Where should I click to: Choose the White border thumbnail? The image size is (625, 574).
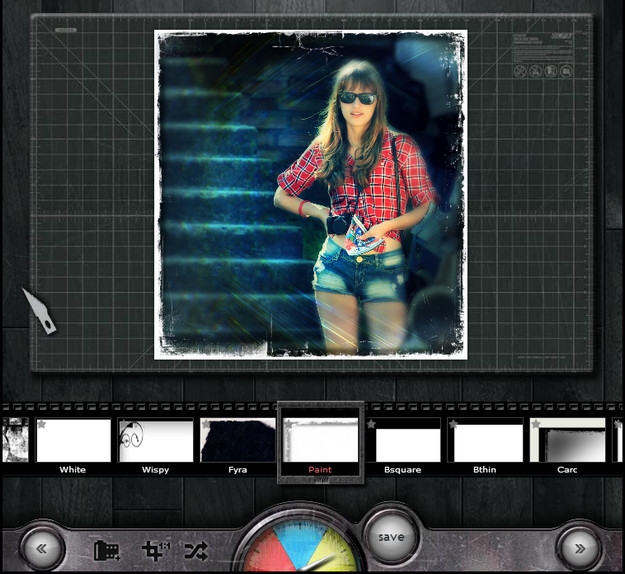(x=73, y=440)
